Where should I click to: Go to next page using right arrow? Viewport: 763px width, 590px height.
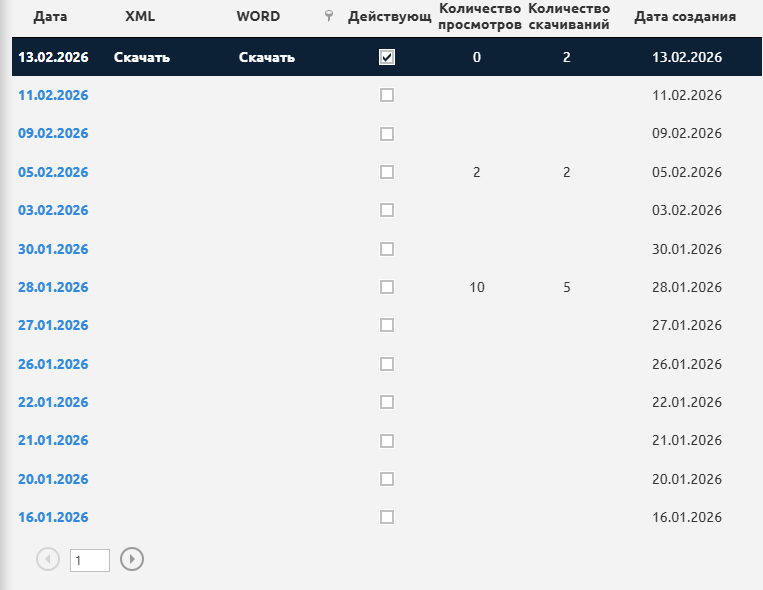point(132,559)
